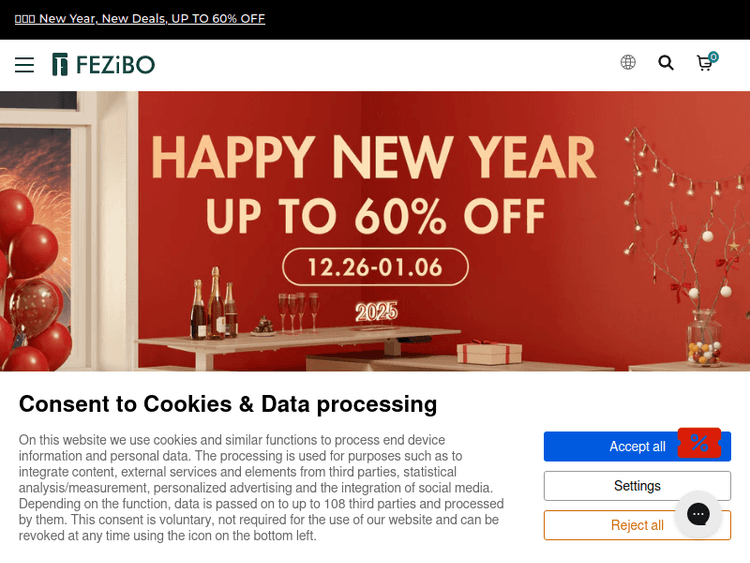
Task: Open the New Year, New Deals promo link
Action: [140, 18]
